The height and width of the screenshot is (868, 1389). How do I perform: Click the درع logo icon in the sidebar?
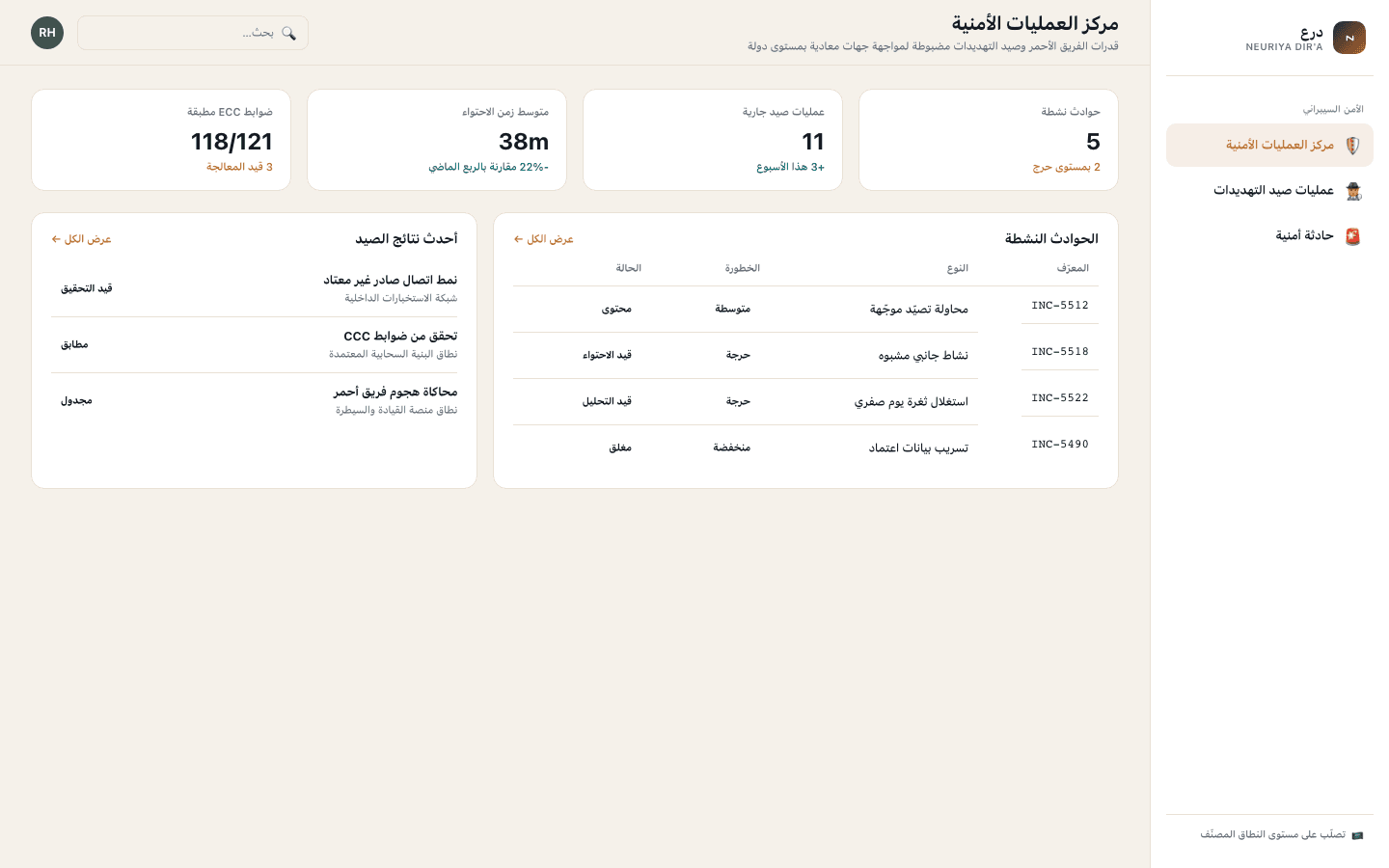pos(1349,38)
